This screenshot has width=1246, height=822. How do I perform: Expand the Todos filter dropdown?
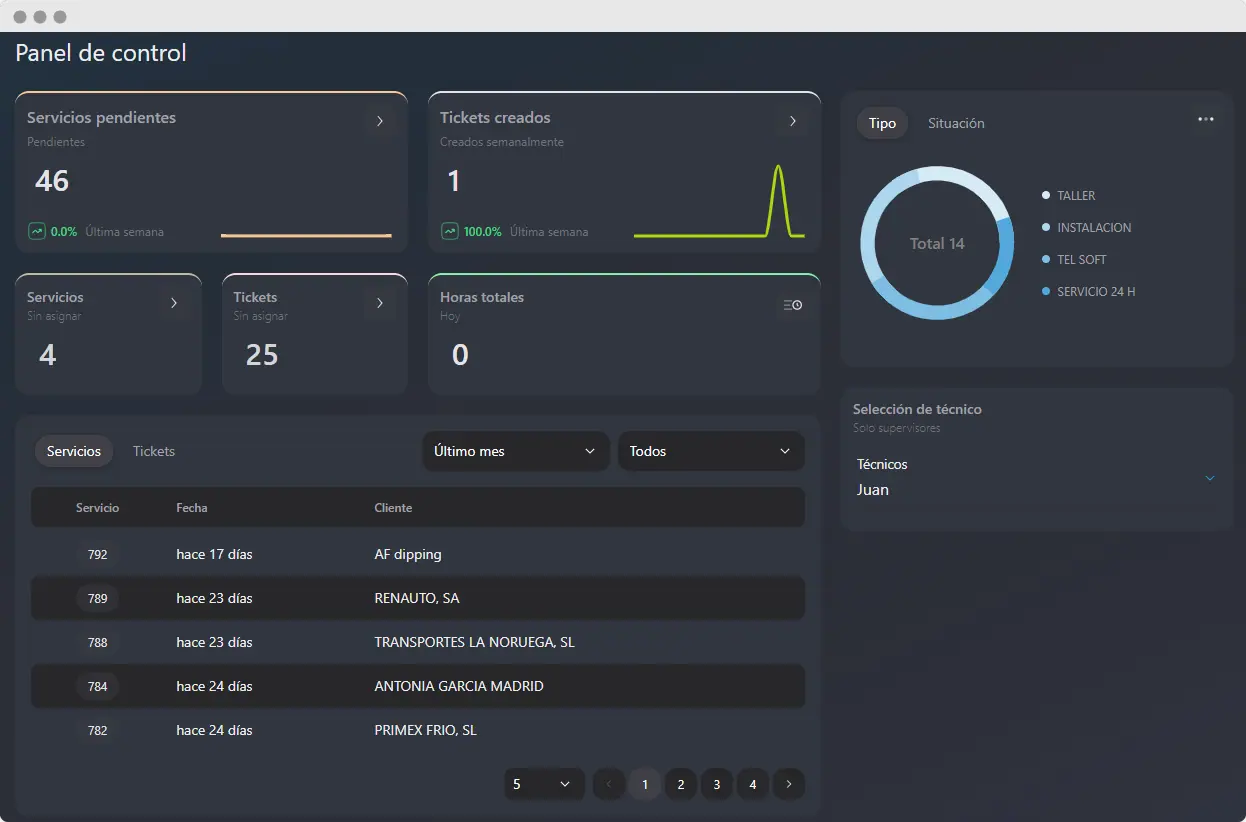[x=710, y=451]
